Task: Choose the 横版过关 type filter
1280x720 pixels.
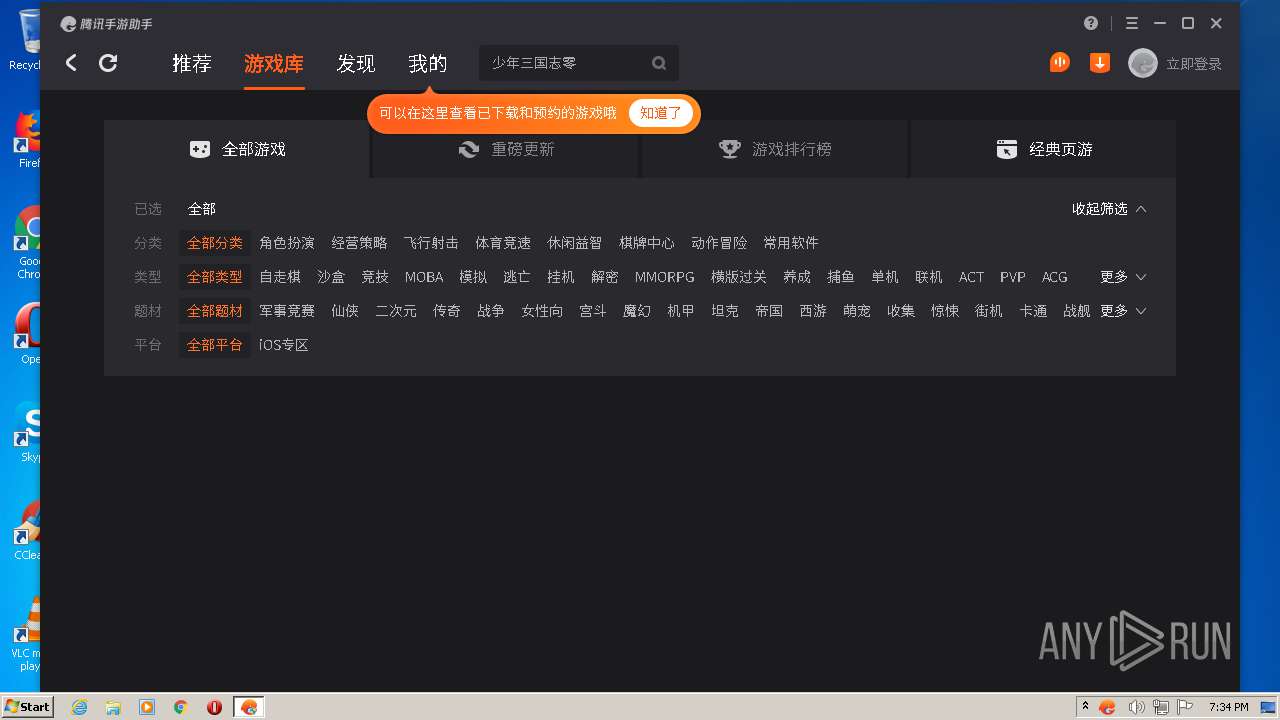Action: point(739,277)
